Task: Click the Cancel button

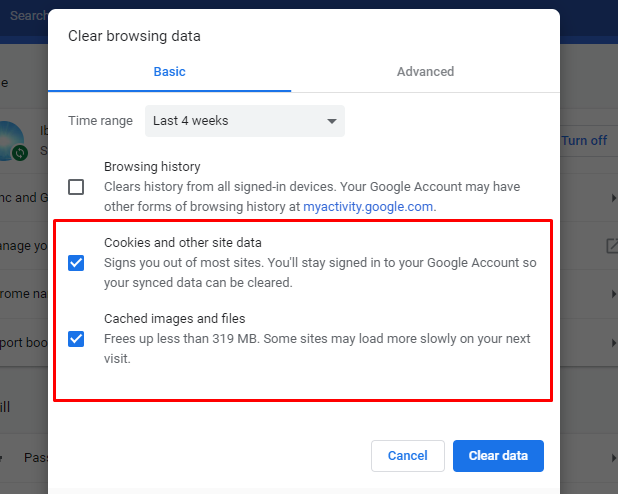Action: click(x=407, y=456)
